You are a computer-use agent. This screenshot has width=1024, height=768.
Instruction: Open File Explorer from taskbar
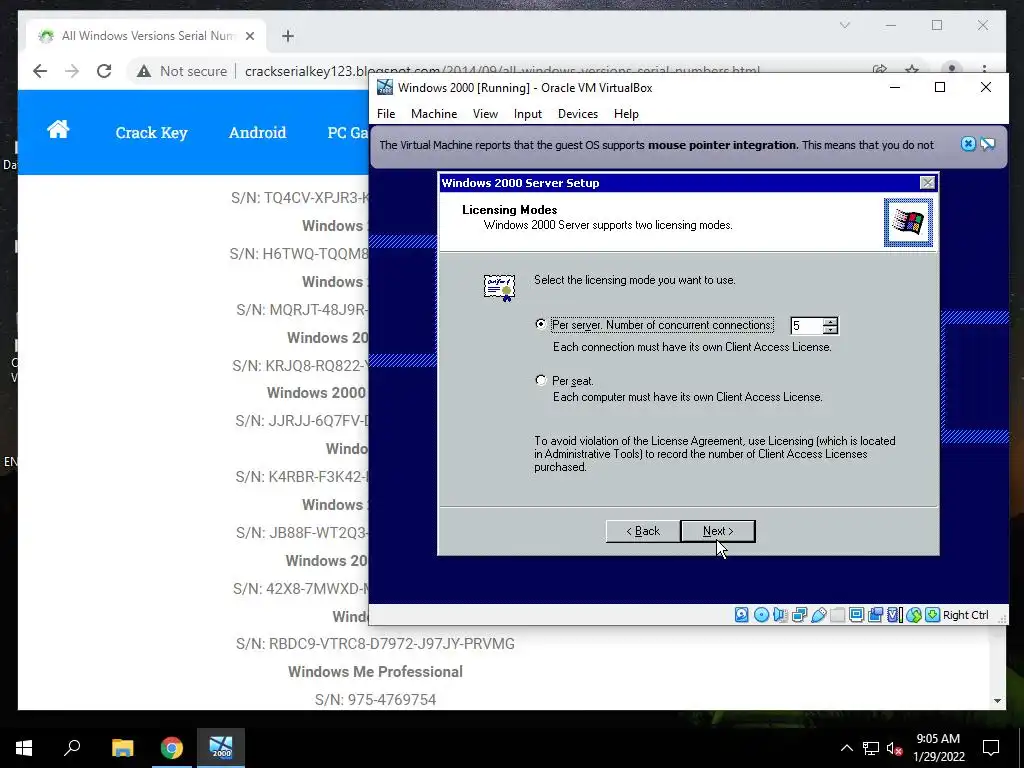click(122, 747)
